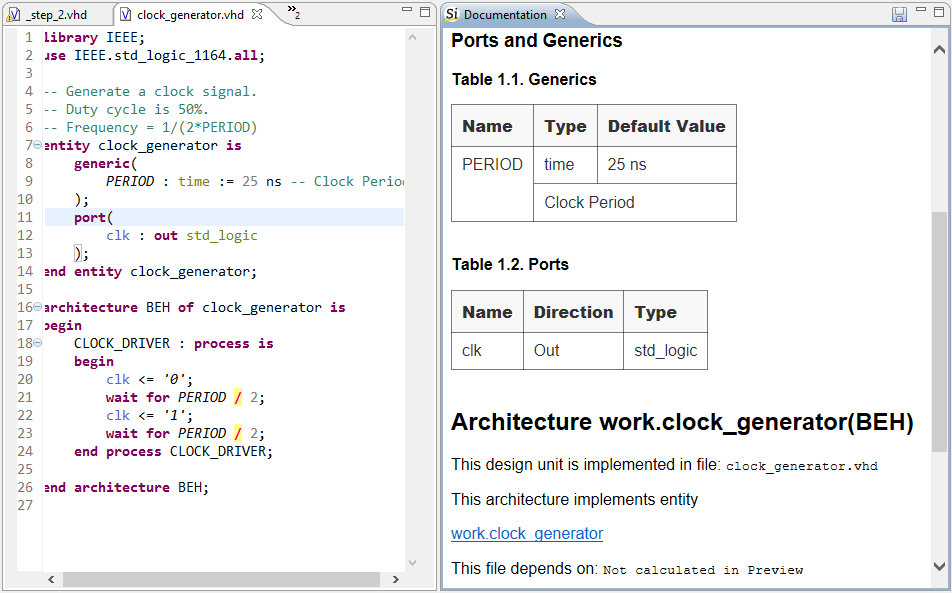Click the "clk <= '0';" statement on line 20
The height and width of the screenshot is (593, 952).
click(149, 379)
